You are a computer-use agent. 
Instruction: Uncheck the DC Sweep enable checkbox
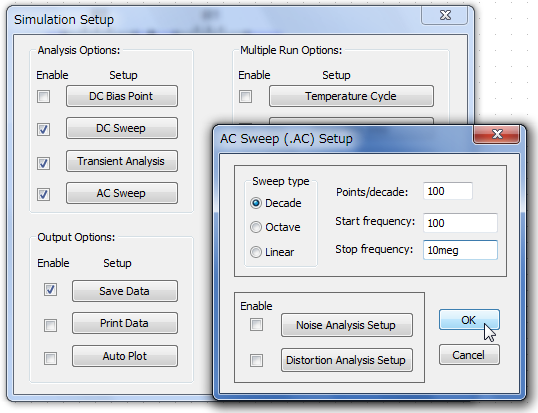tap(44, 129)
